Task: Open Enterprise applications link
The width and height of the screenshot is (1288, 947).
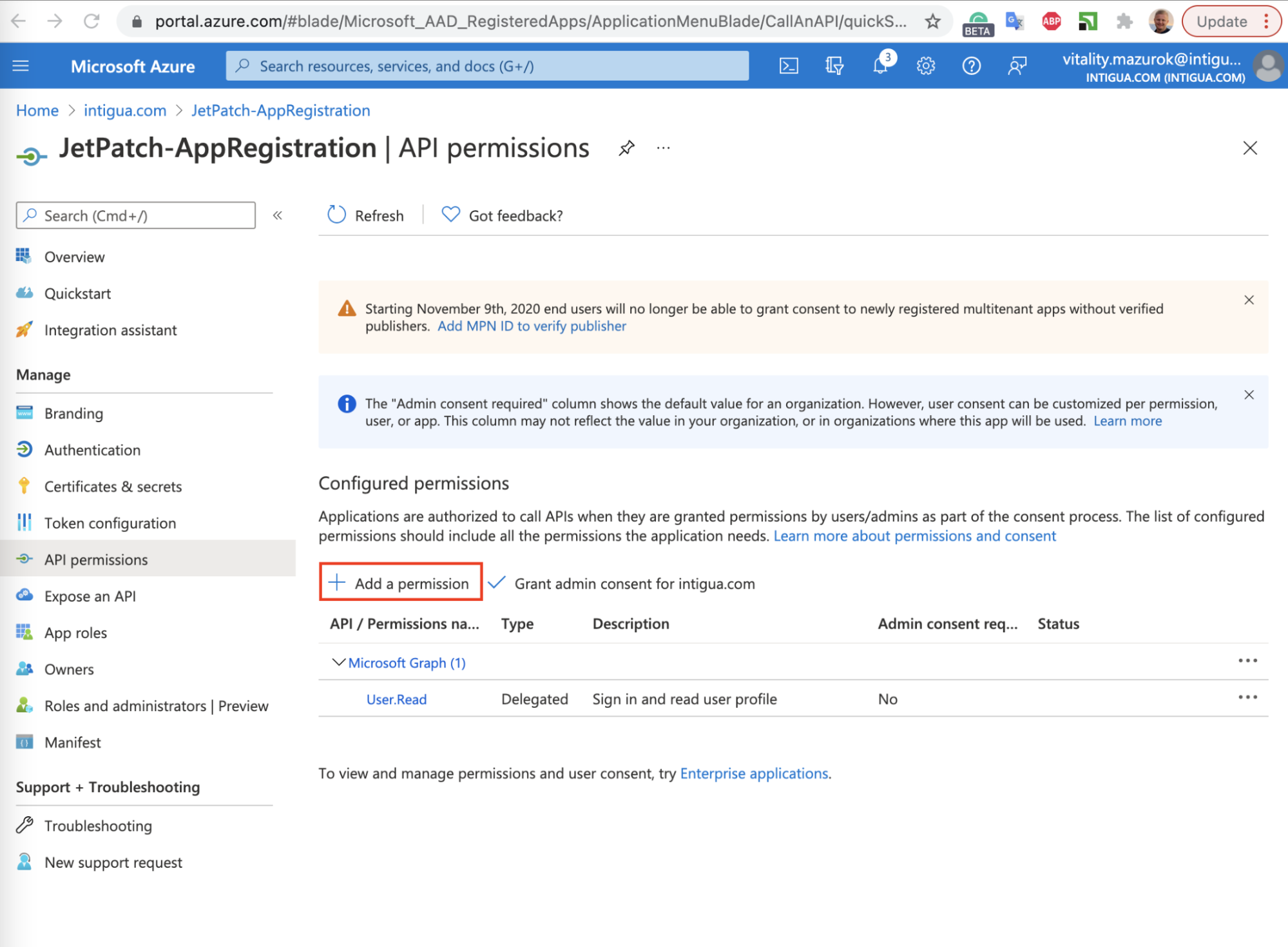Action: click(x=754, y=773)
